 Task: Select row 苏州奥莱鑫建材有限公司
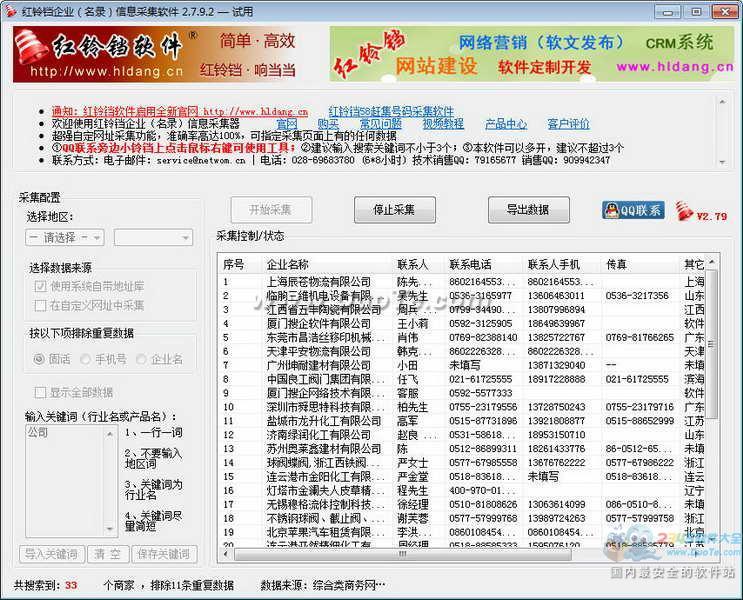[462, 448]
